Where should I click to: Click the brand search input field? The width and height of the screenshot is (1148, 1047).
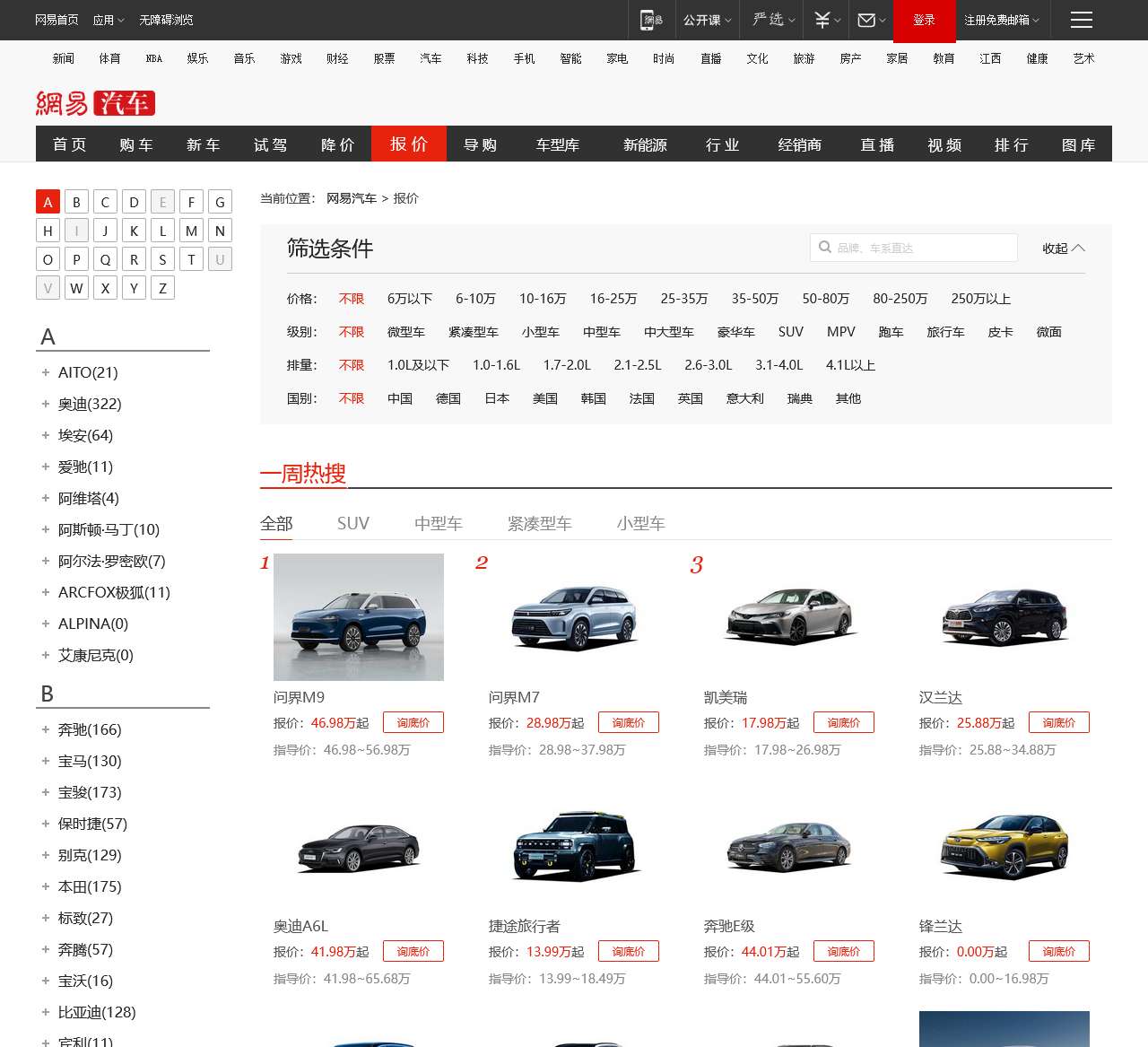point(915,248)
